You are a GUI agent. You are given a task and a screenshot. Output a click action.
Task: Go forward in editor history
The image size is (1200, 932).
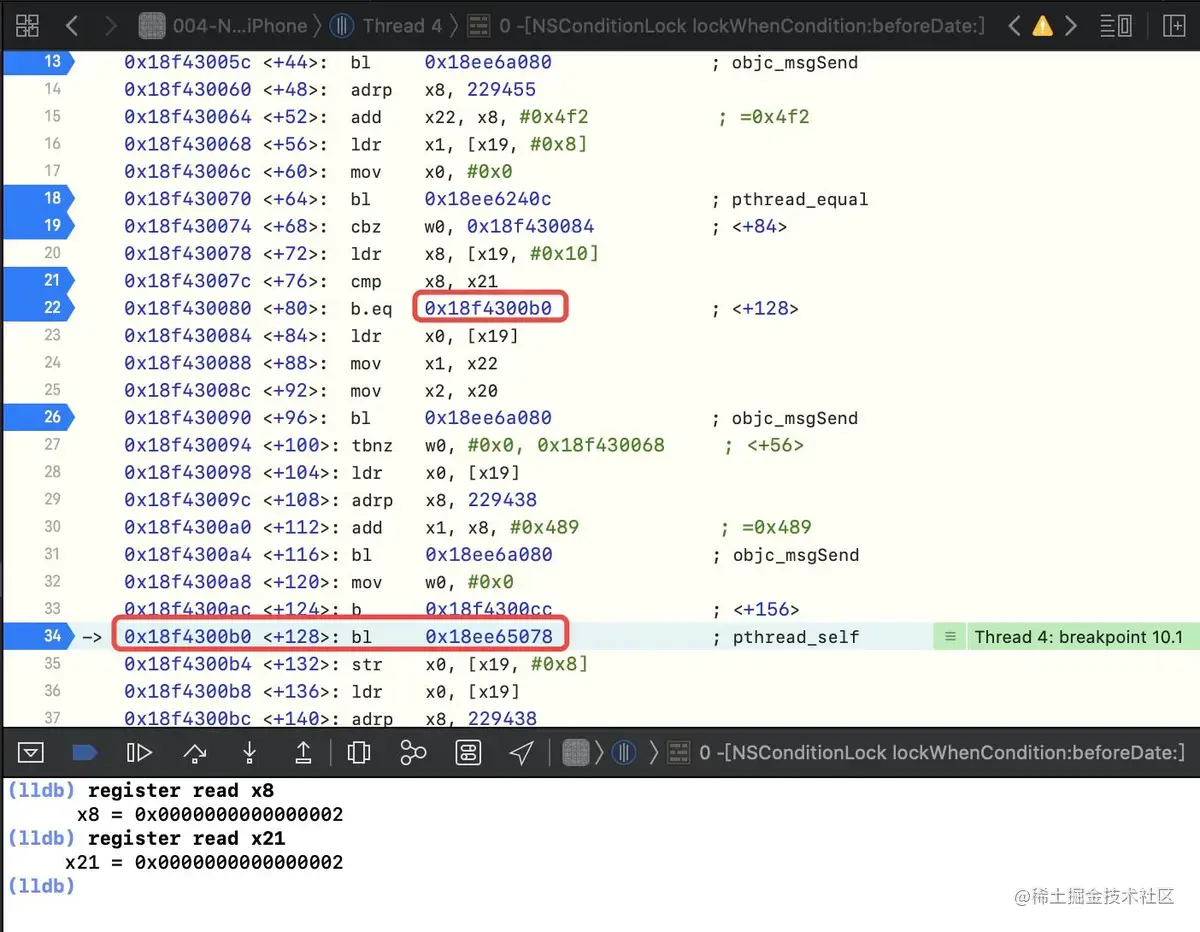pos(109,26)
